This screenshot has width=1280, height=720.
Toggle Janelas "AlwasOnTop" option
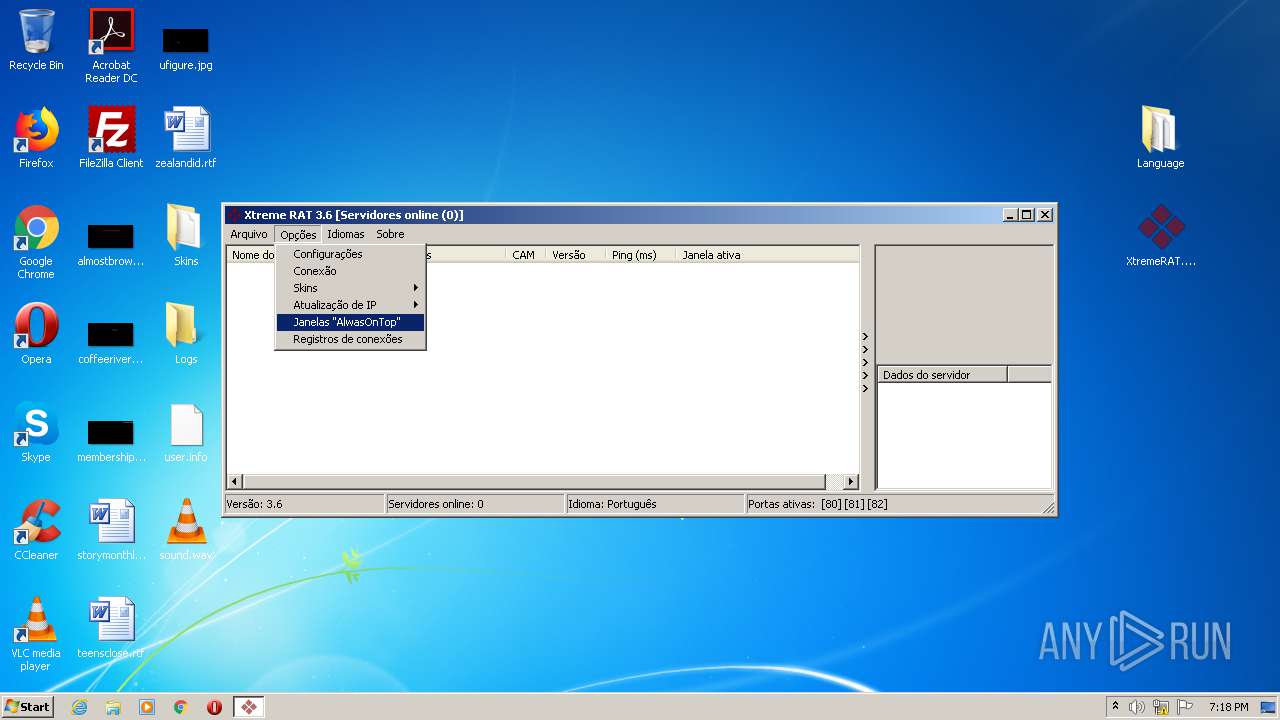350,322
